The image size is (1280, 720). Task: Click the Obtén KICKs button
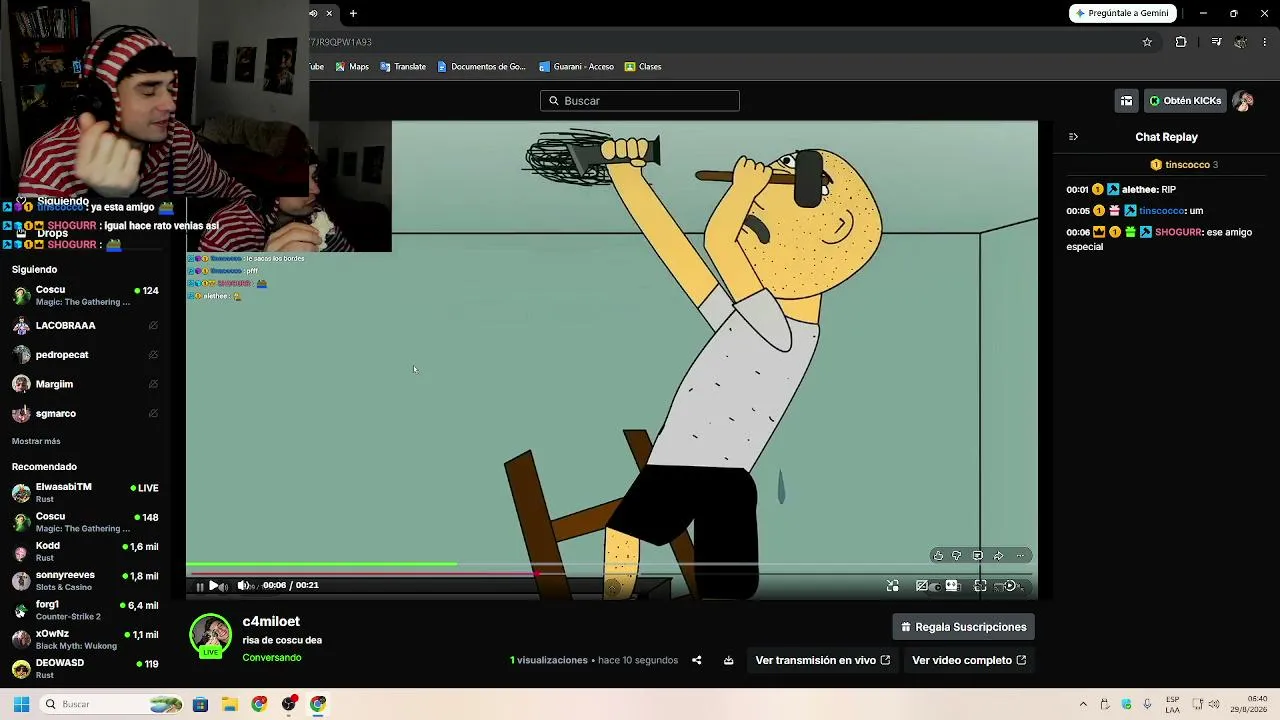(1185, 101)
